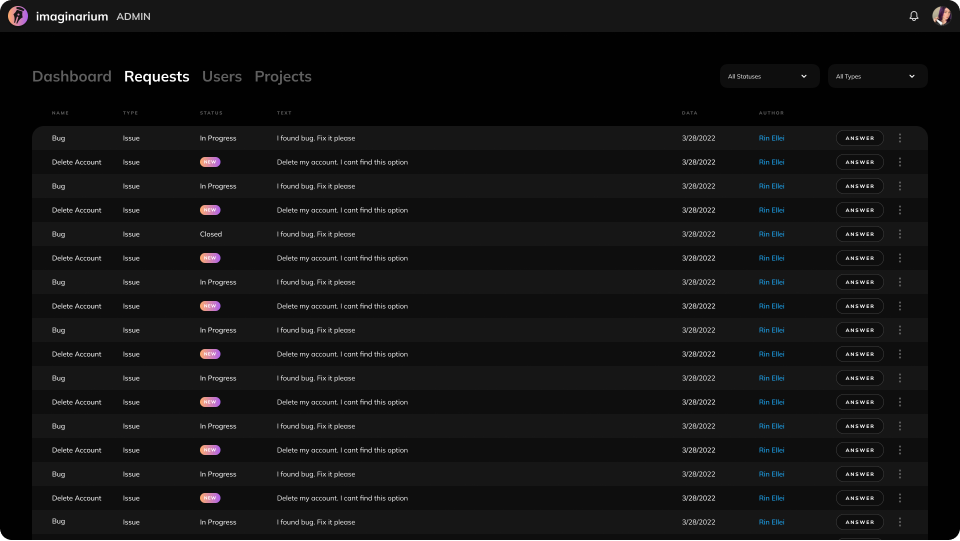Go to the Users tab
Viewport: 960px width, 541px height.
tap(222, 76)
